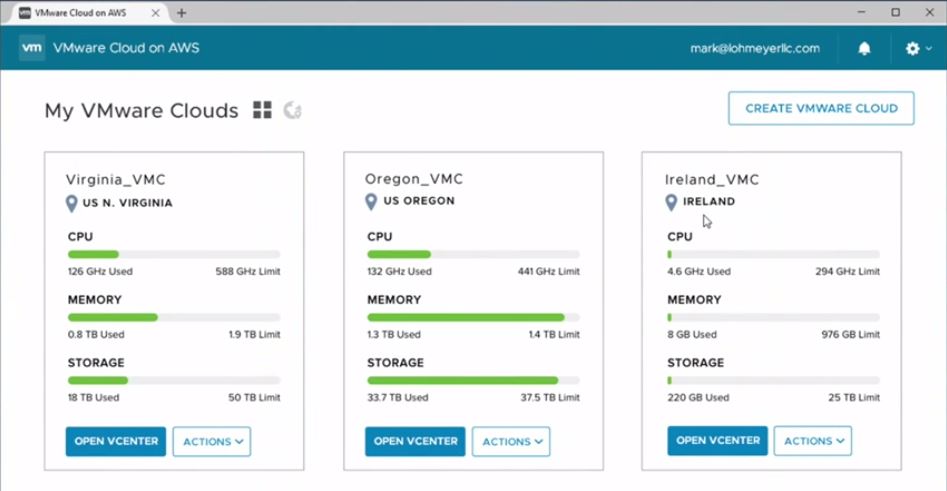This screenshot has height=491, width=947.
Task: Click the 126 GHz Used value
Action: [x=100, y=271]
